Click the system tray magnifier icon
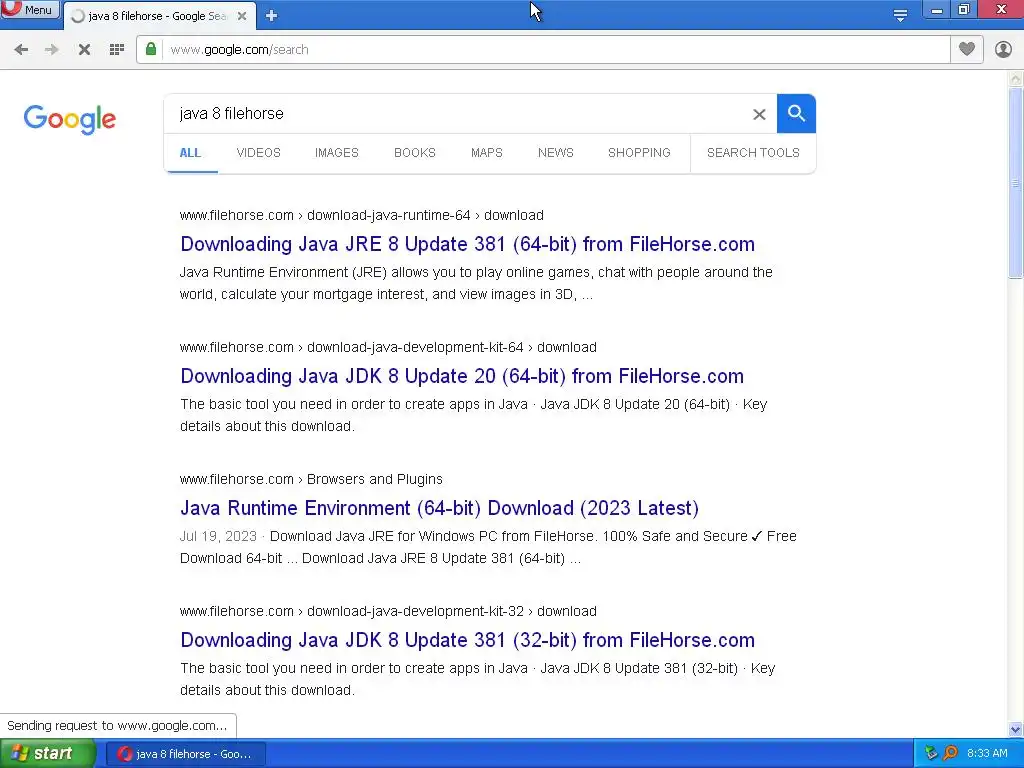Image resolution: width=1024 pixels, height=768 pixels. pos(951,754)
